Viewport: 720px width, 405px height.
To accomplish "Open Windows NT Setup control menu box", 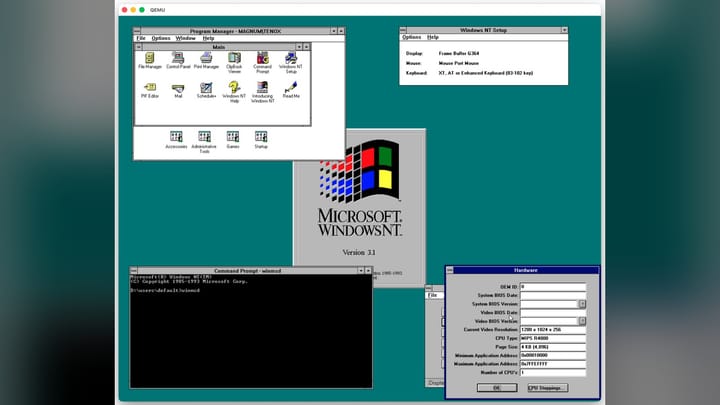I will (403, 30).
